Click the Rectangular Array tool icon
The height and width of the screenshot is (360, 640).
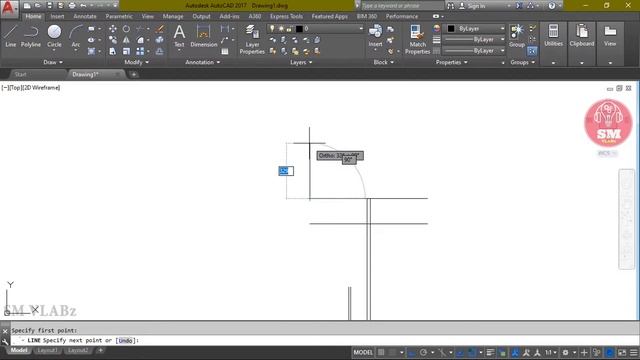[x=140, y=51]
